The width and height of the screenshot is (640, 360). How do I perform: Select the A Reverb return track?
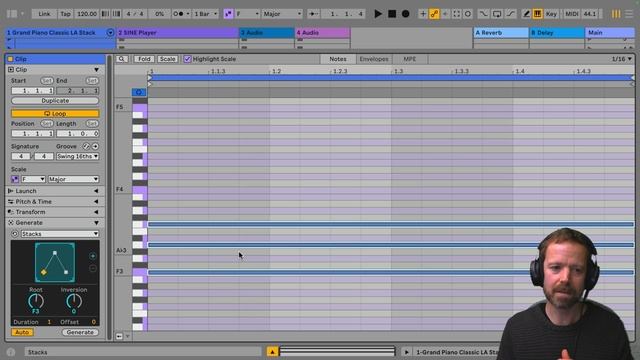tap(501, 32)
